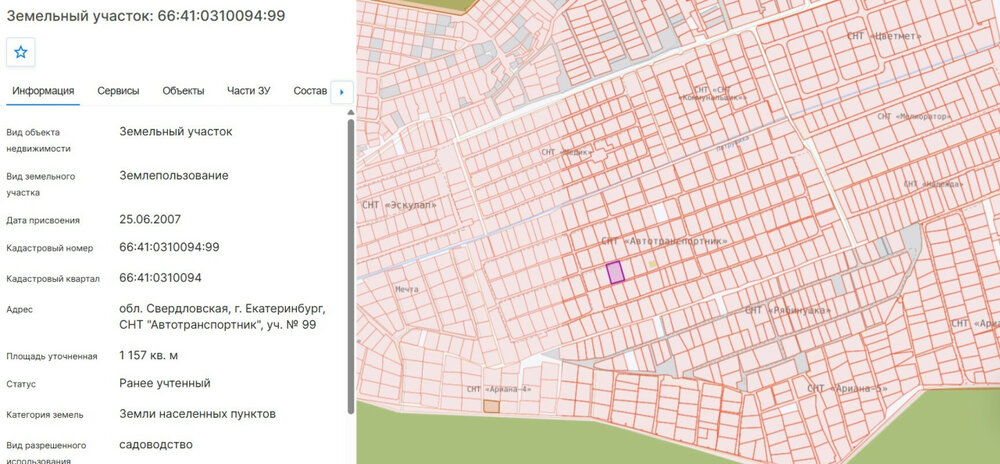Click the Вид объекта недвижимости field label
The width and height of the screenshot is (1000, 464).
(38, 140)
